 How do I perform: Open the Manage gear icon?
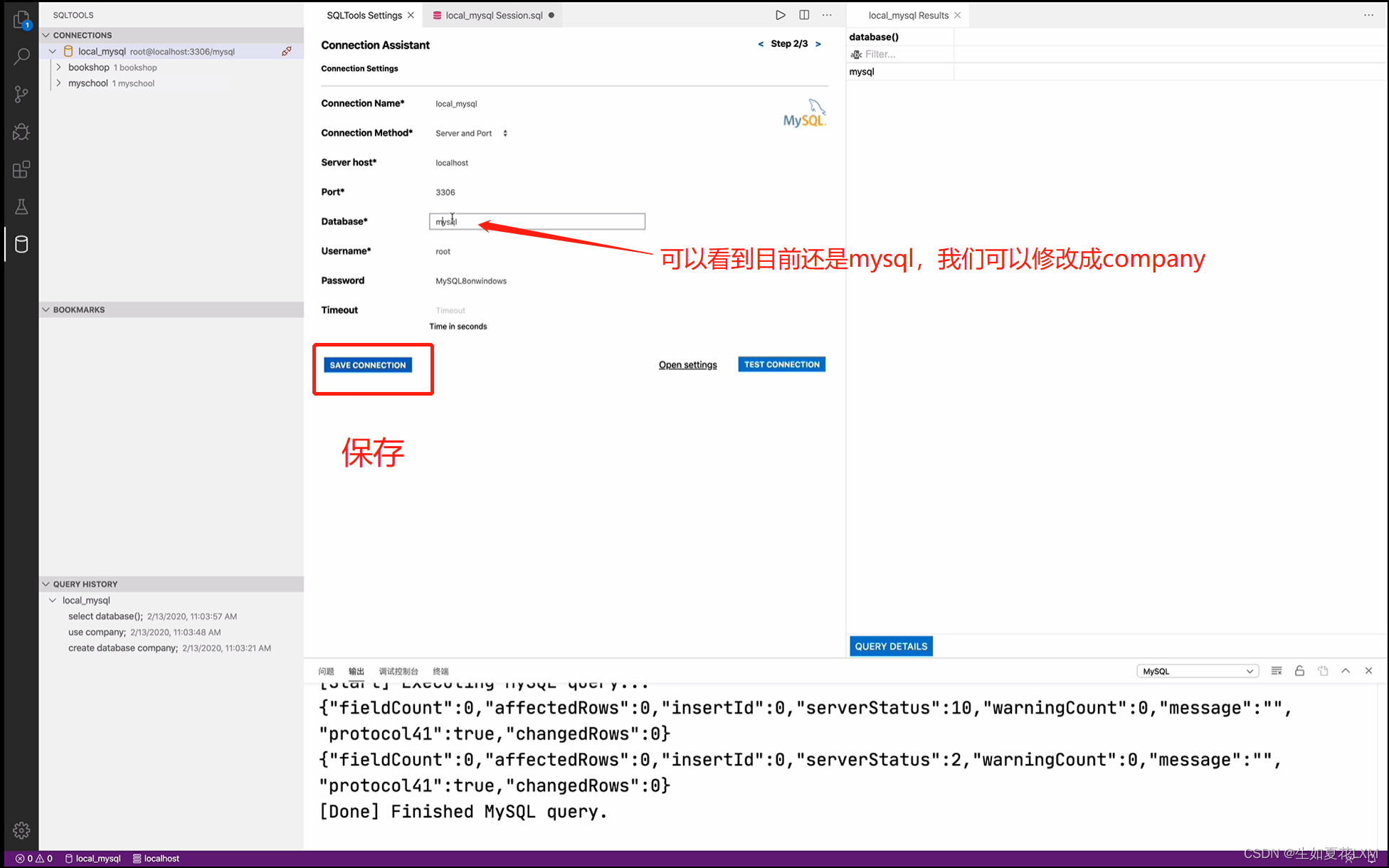click(21, 830)
